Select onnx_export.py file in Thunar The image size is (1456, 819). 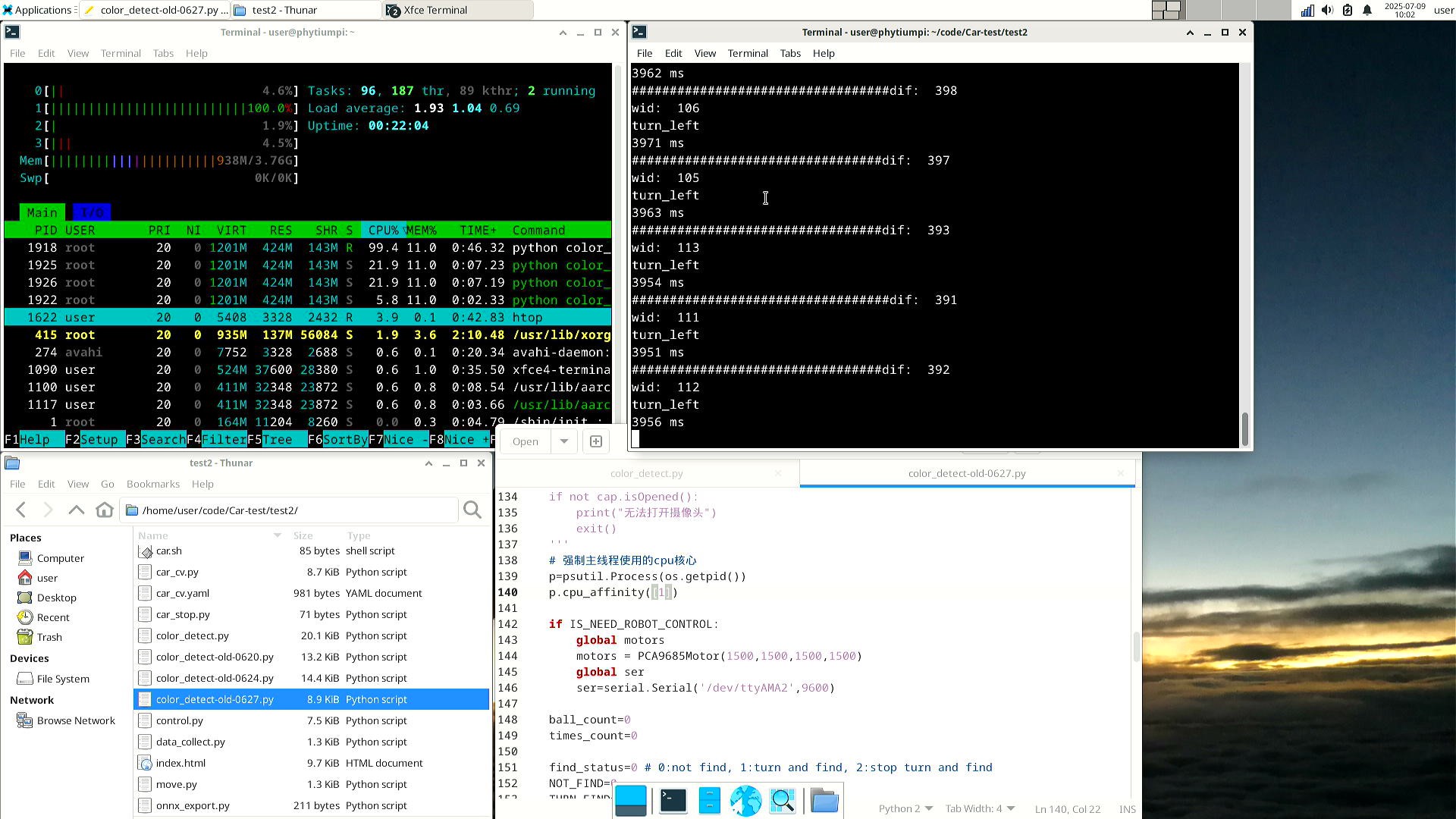click(193, 806)
